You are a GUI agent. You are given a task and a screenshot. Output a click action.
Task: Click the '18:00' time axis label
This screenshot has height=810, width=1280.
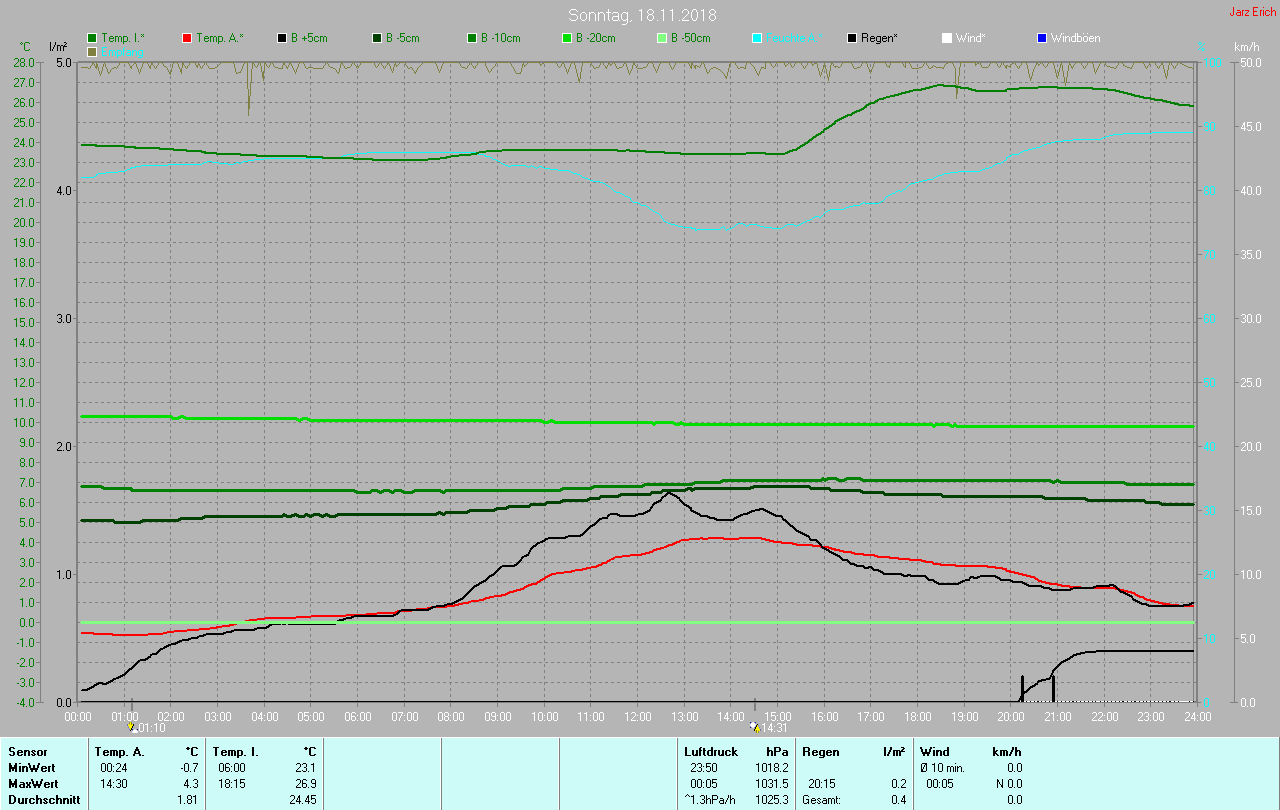918,716
